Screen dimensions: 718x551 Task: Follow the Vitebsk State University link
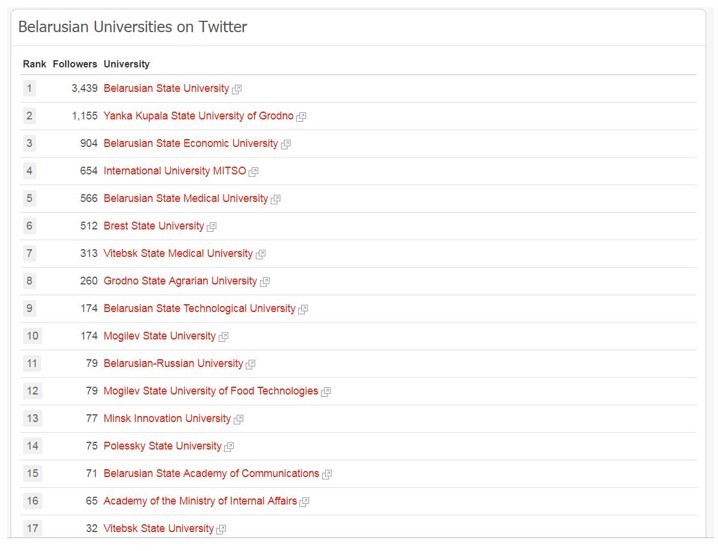(x=158, y=528)
